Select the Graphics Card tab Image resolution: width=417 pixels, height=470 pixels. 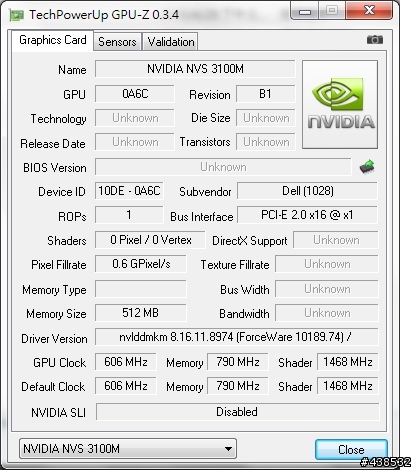click(x=53, y=40)
